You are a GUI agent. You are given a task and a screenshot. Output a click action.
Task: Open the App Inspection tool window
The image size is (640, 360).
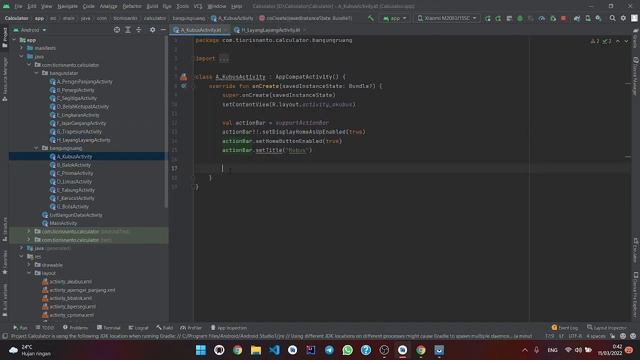pos(229,328)
